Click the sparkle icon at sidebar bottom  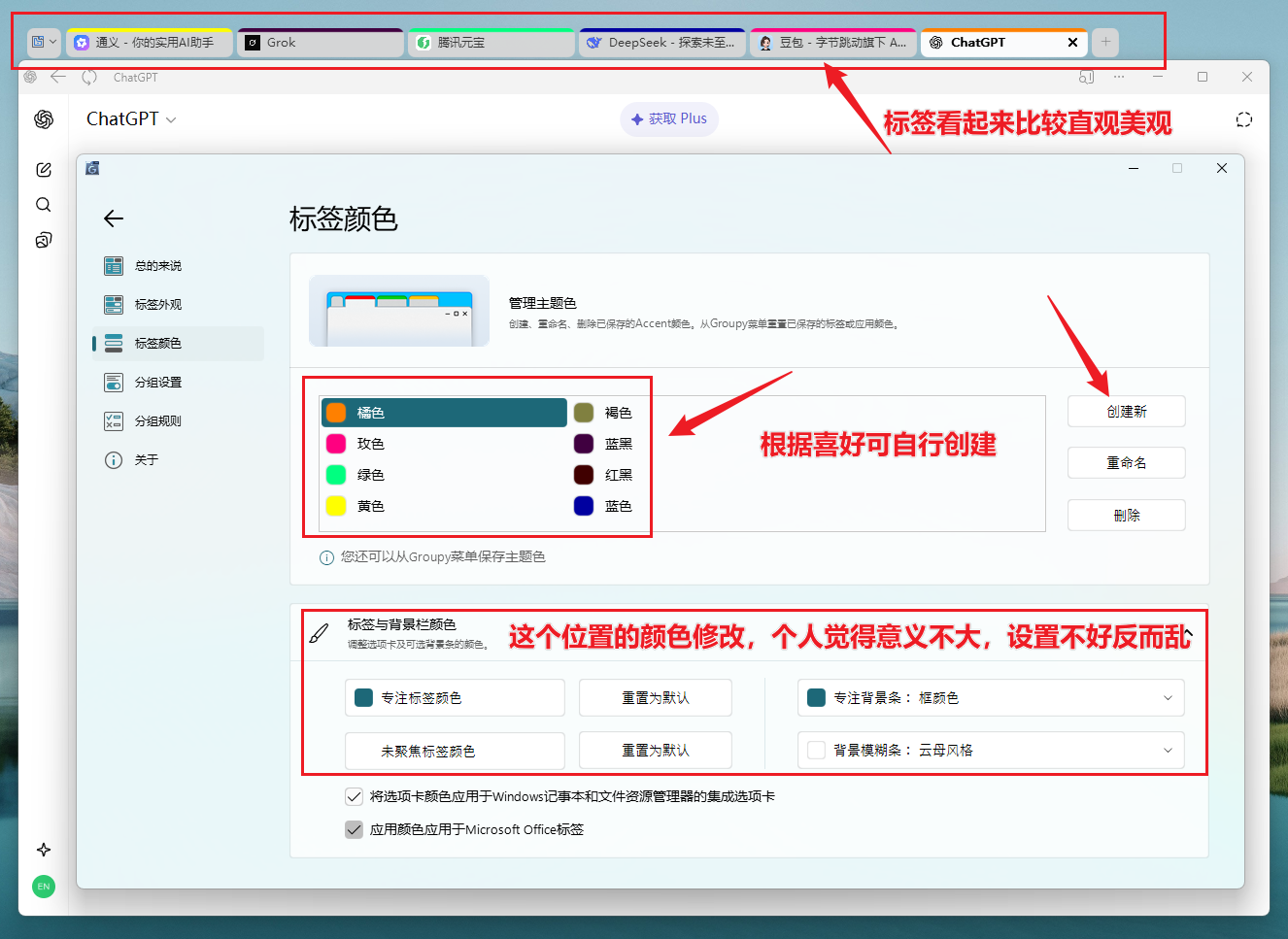[44, 850]
